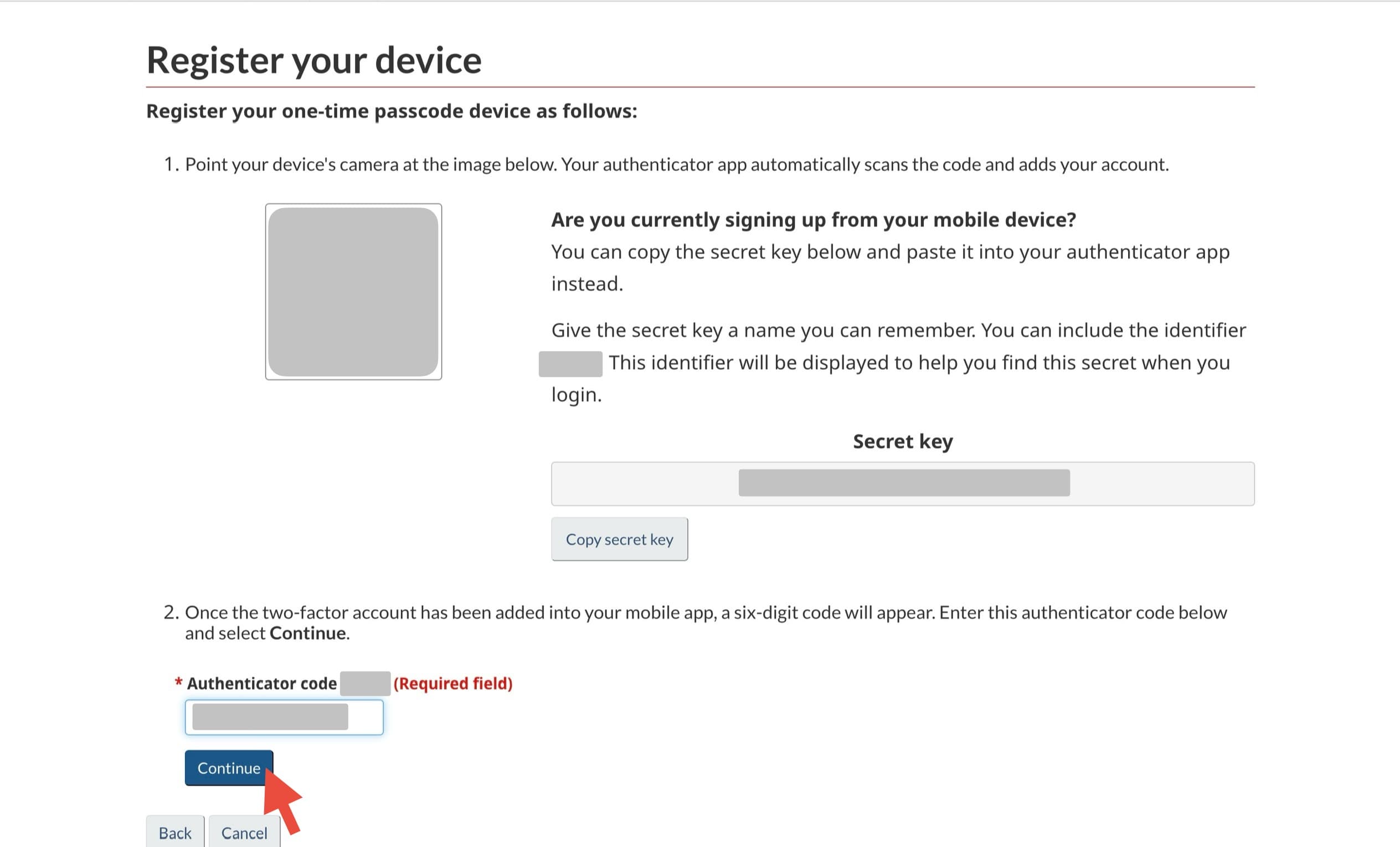The width and height of the screenshot is (1400, 847).
Task: Select the Secret key text box
Action: click(902, 483)
